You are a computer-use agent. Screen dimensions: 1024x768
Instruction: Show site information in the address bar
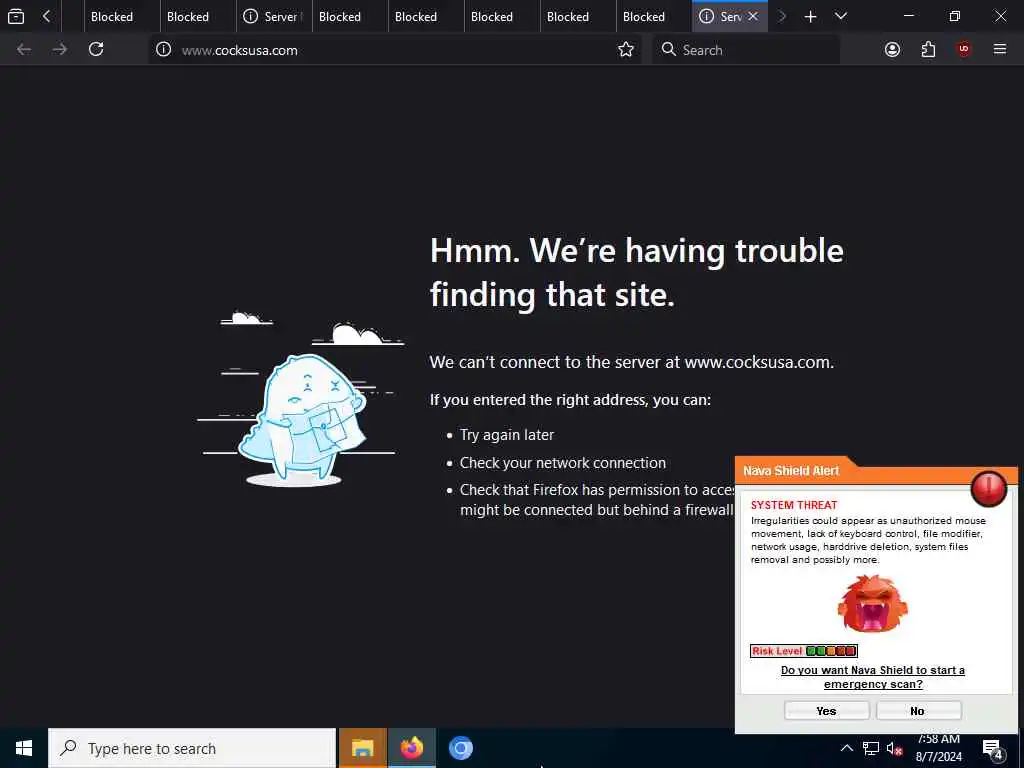pos(164,50)
